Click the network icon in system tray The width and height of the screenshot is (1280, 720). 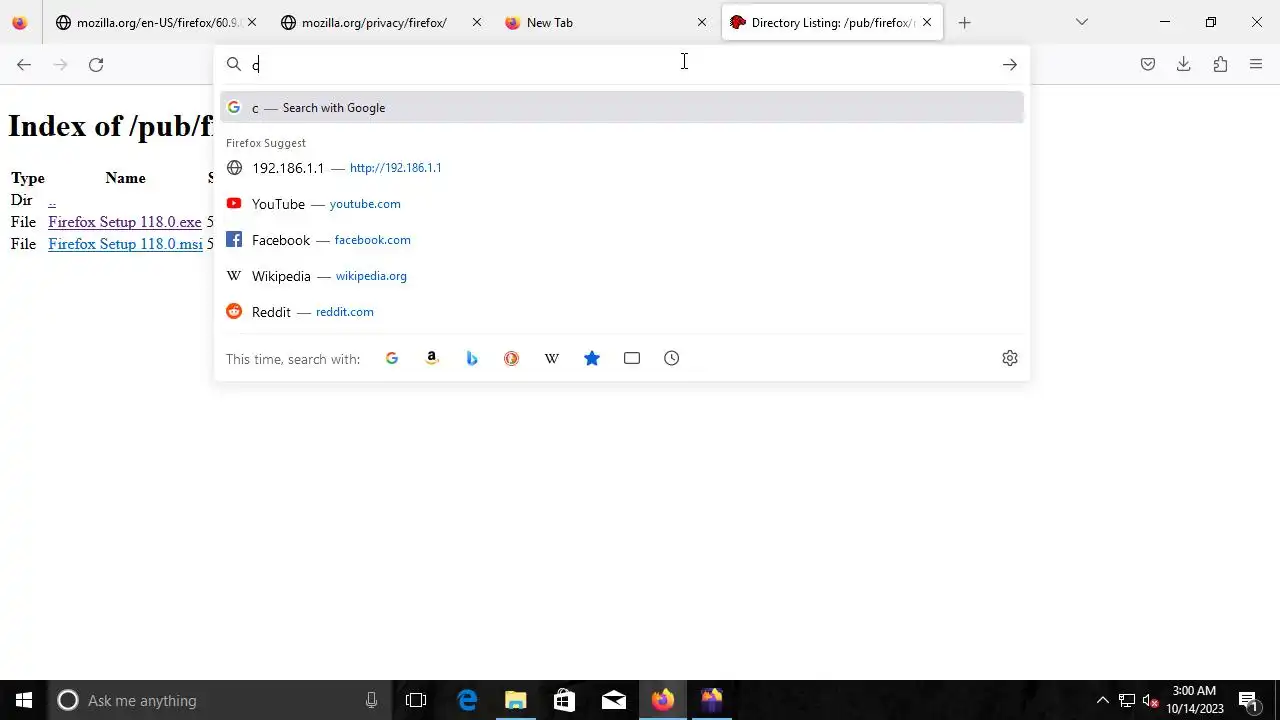tap(1127, 700)
